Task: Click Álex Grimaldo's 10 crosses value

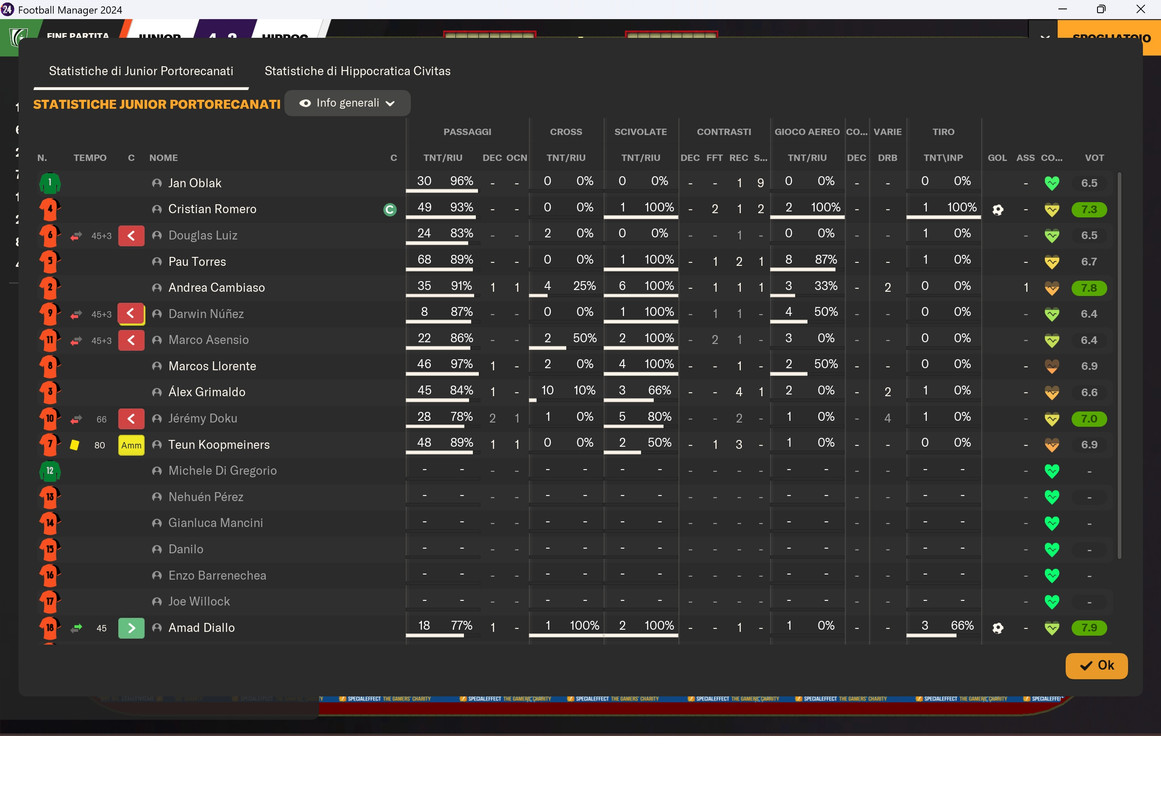Action: pos(547,390)
